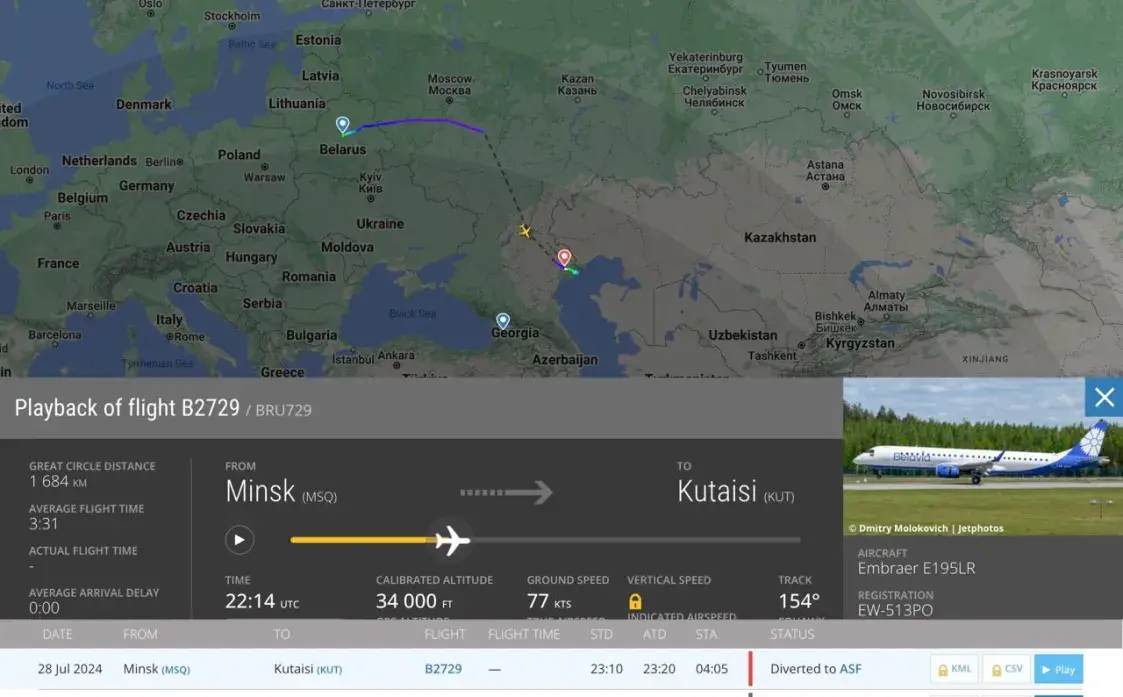Viewport: 1123px width, 697px height.
Task: Click the FROM column header
Action: tap(140, 634)
